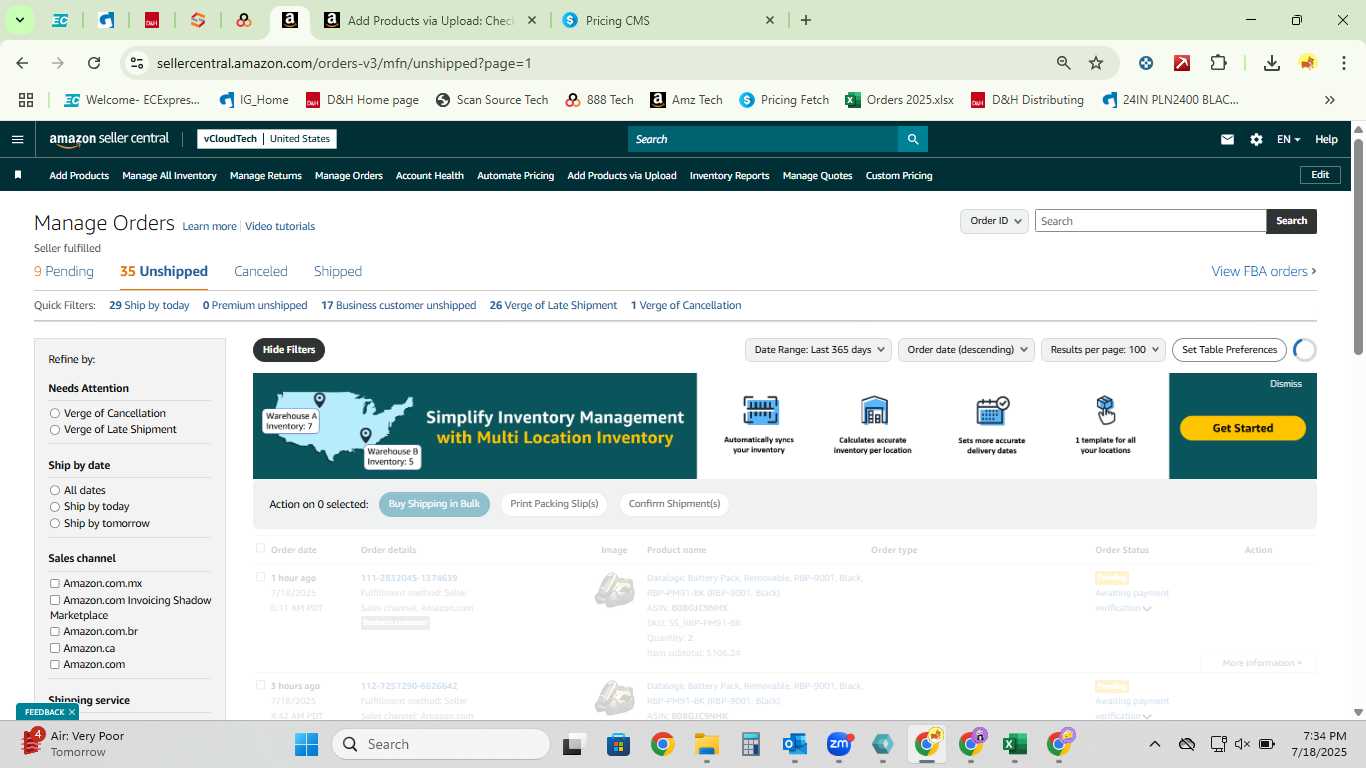Click the Edit button on the nav bar
Image resolution: width=1366 pixels, height=768 pixels.
pyautogui.click(x=1320, y=175)
